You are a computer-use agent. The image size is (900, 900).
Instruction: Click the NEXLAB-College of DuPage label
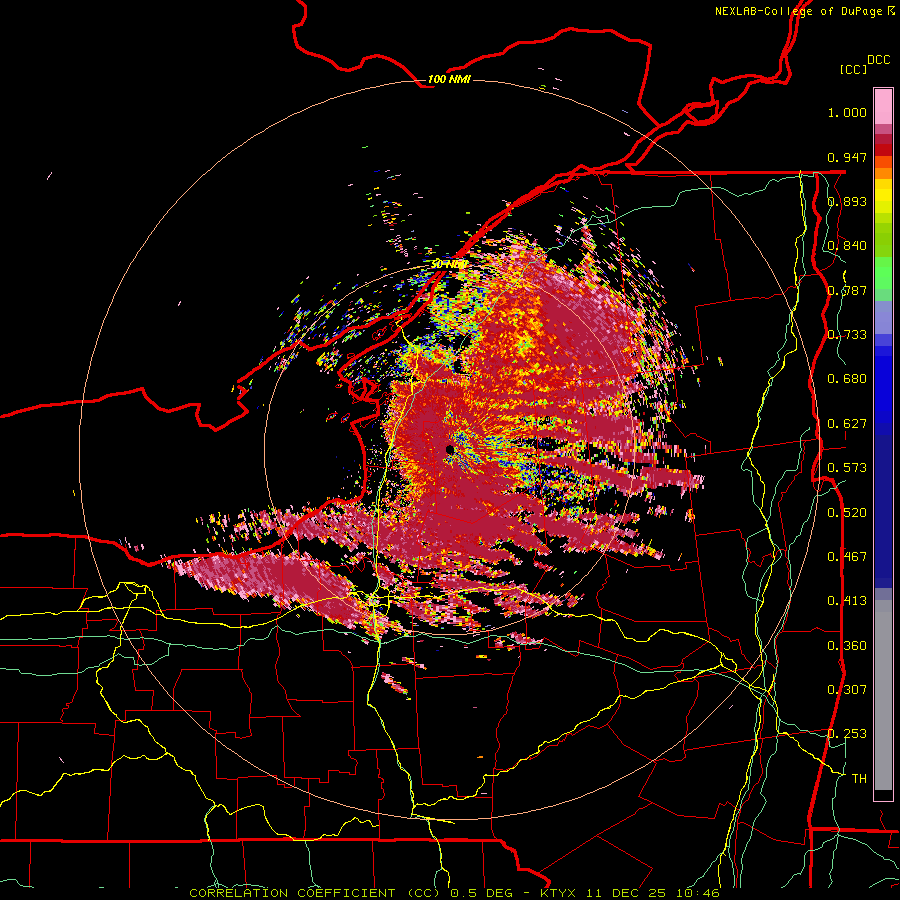pos(800,11)
